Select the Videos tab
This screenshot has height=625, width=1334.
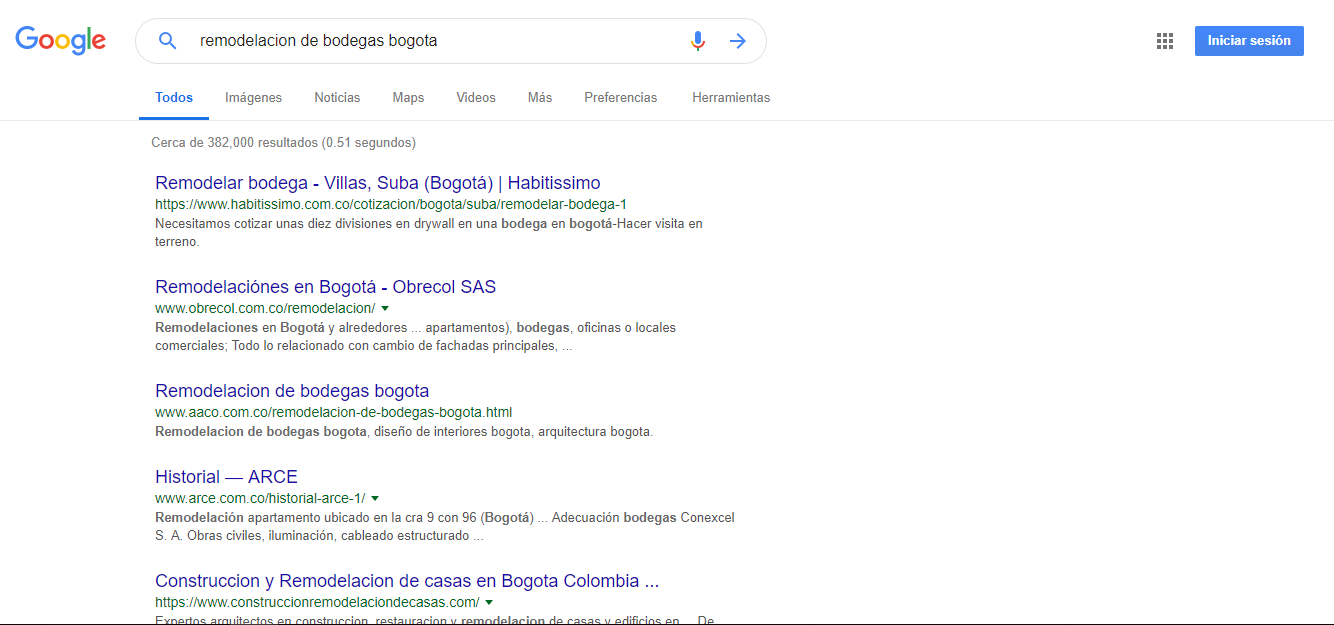point(476,98)
